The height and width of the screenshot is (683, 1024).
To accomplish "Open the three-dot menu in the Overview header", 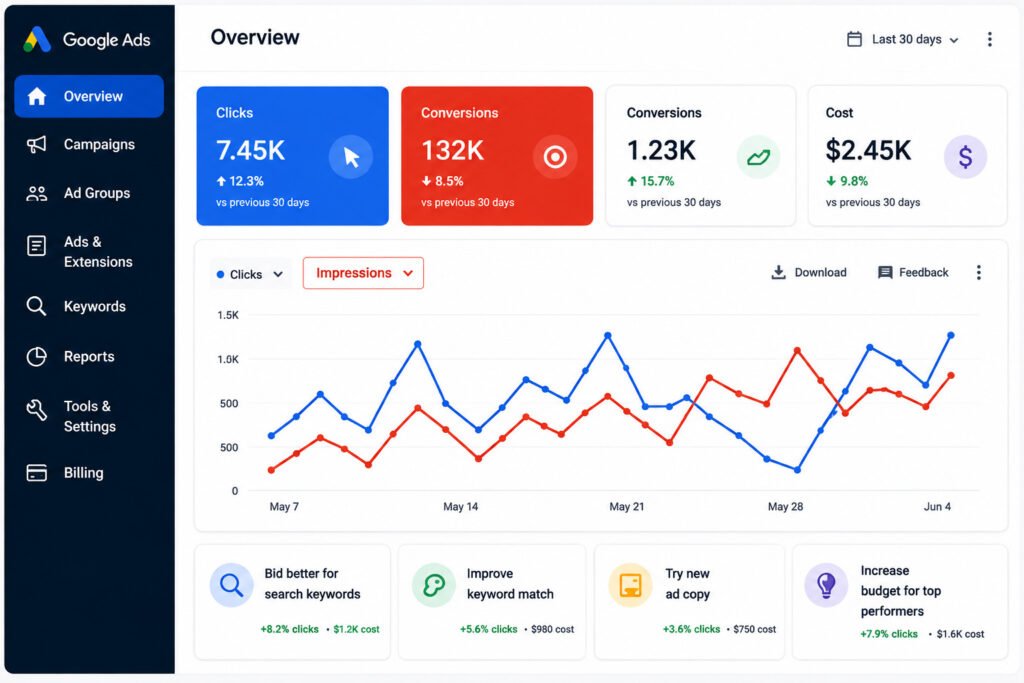I will [x=989, y=39].
